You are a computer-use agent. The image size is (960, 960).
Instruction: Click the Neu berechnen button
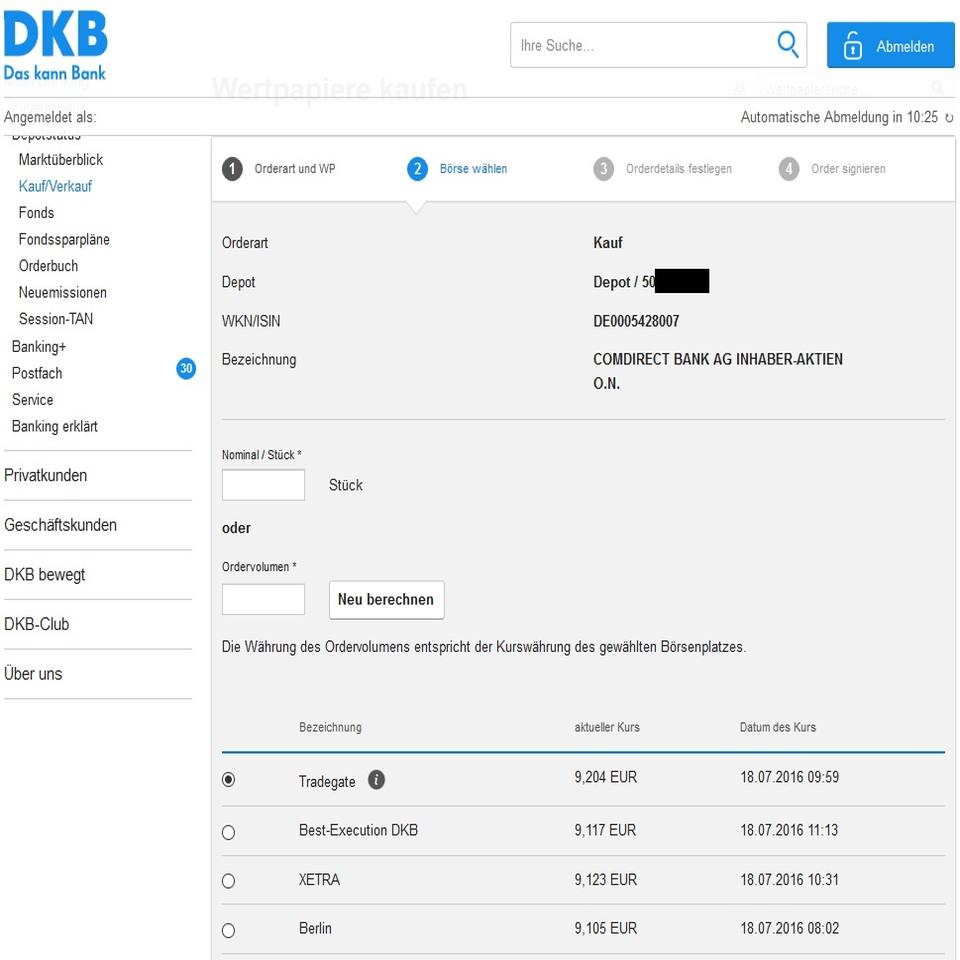386,600
